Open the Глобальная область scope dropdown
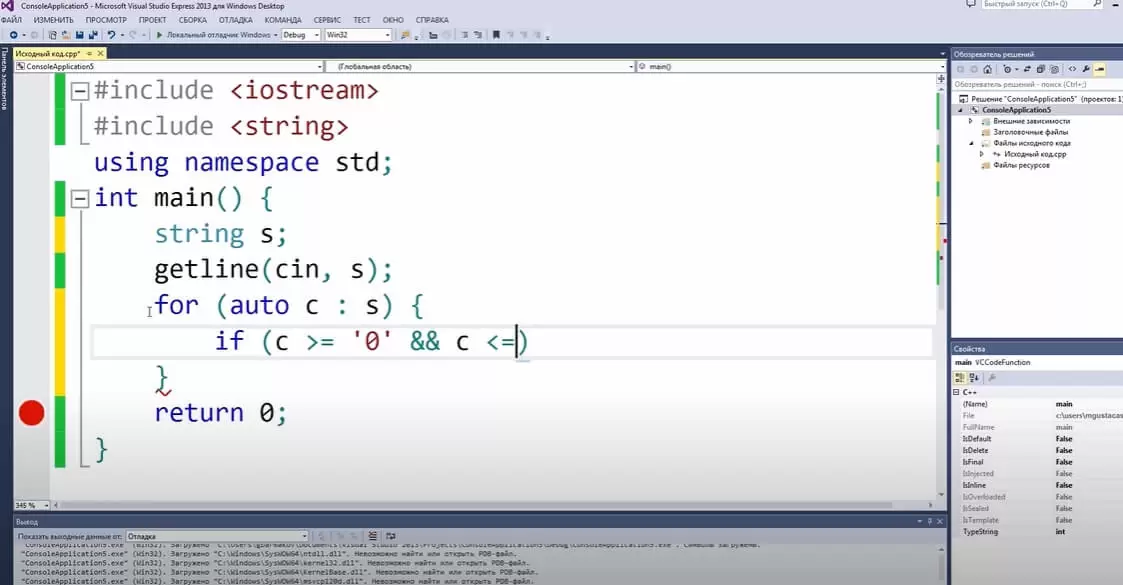This screenshot has height=585, width=1123. tap(480, 67)
